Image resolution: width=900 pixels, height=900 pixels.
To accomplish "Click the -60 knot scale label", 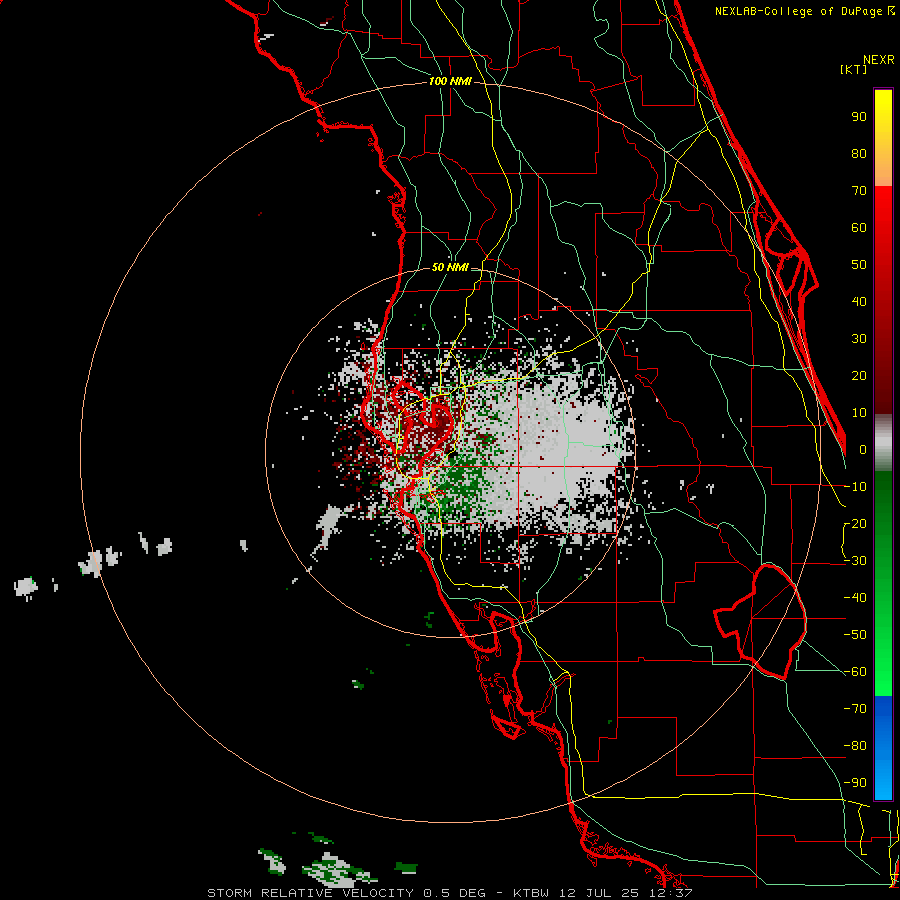I will (x=855, y=672).
